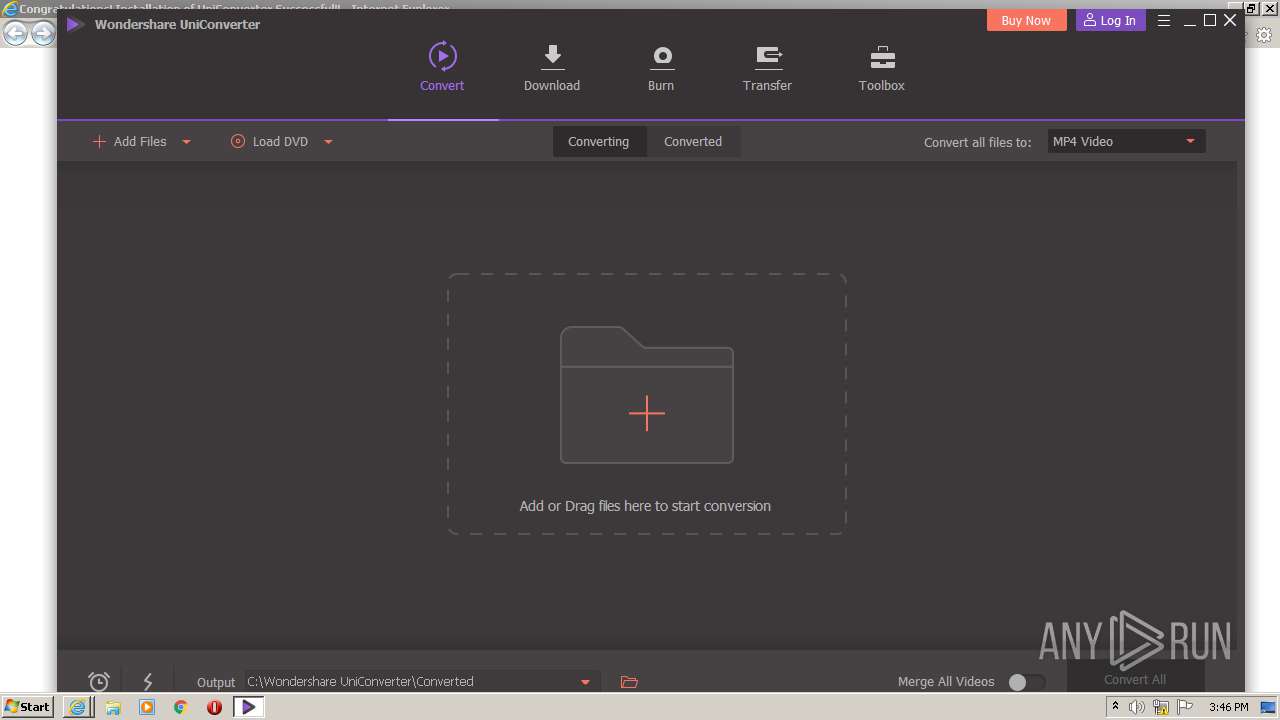The image size is (1280, 720).
Task: Click the system clock 3:46 PM
Action: click(x=1228, y=707)
